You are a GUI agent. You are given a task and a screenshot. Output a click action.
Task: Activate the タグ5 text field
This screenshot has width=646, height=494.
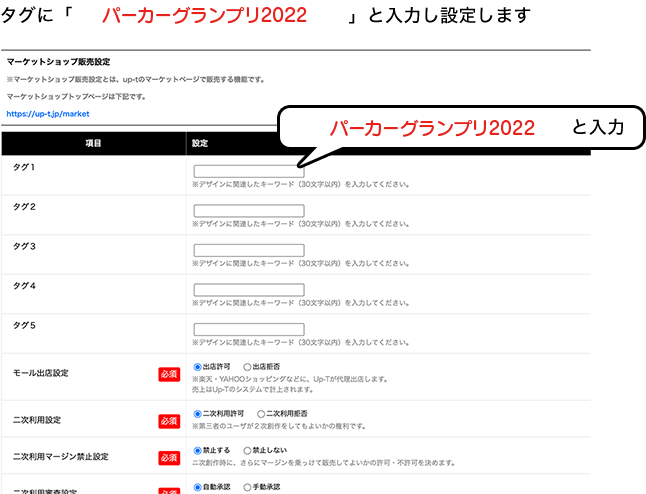[x=248, y=329]
